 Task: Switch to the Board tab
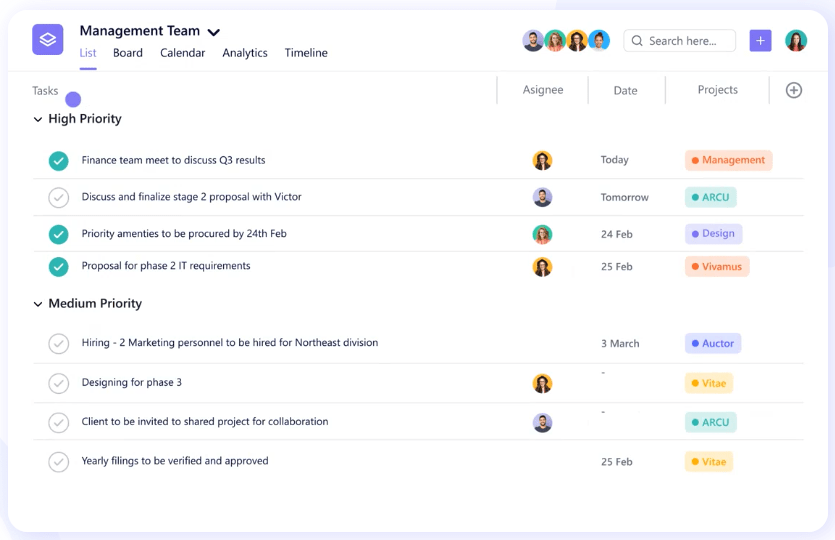(128, 53)
